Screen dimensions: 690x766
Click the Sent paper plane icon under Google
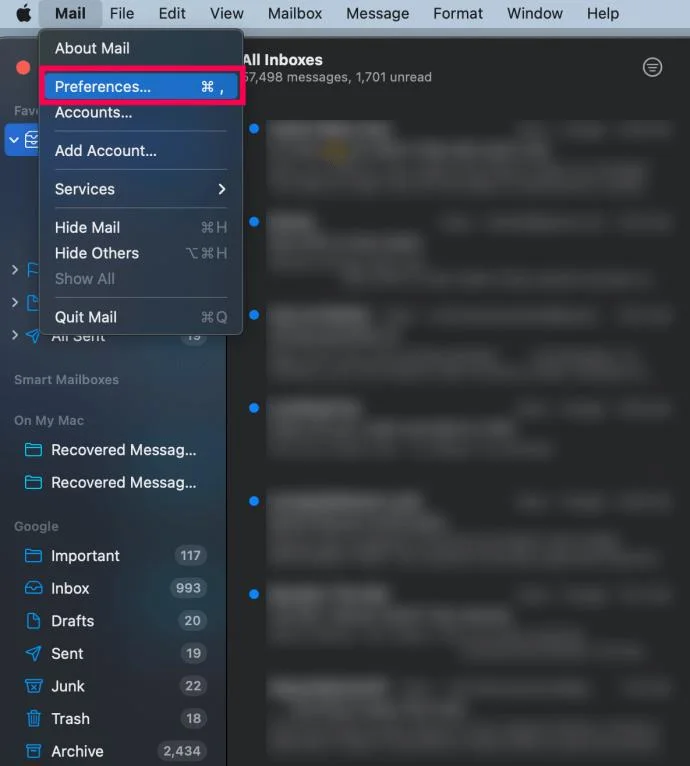pos(33,653)
